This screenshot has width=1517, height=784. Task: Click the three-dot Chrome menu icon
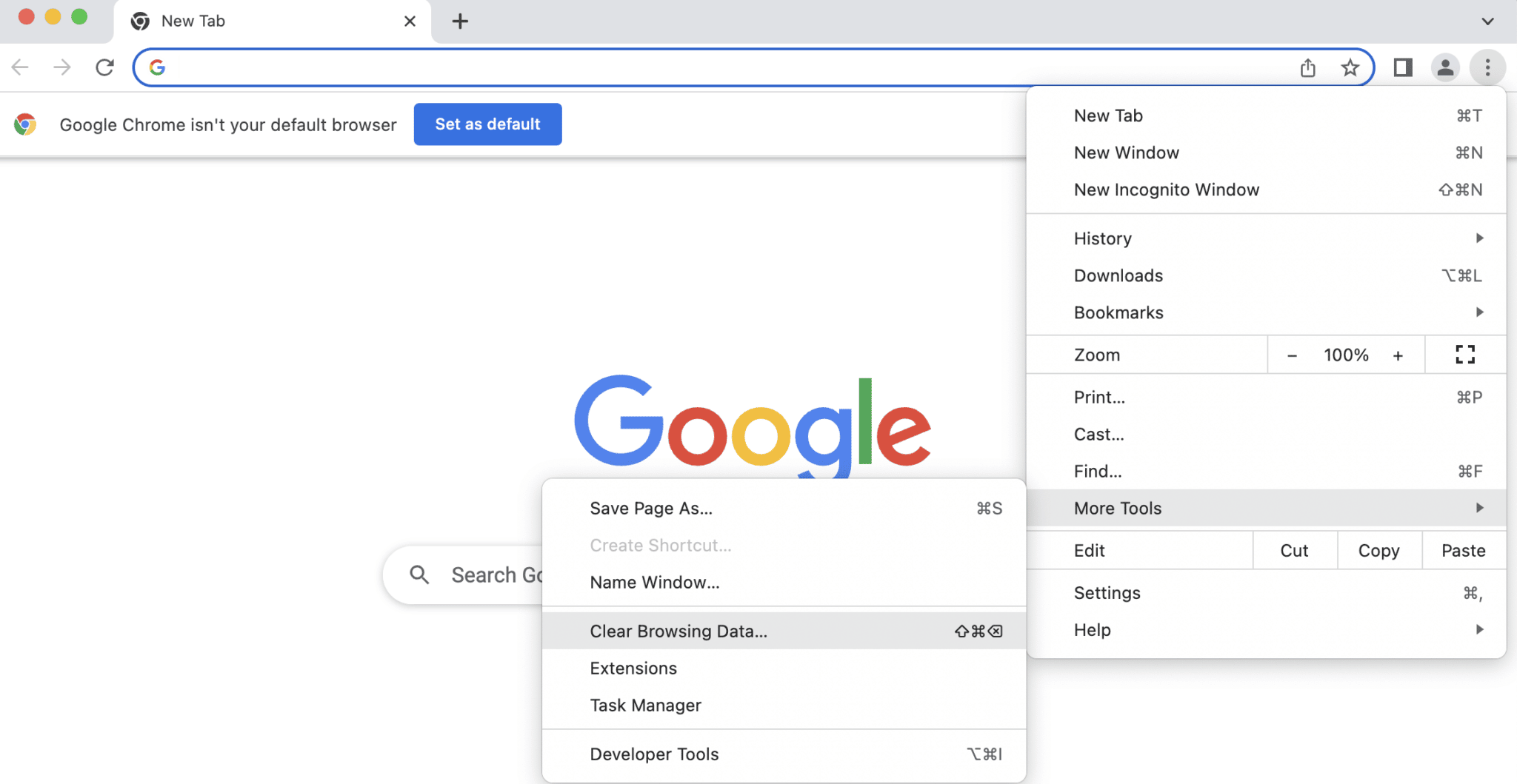1487,67
